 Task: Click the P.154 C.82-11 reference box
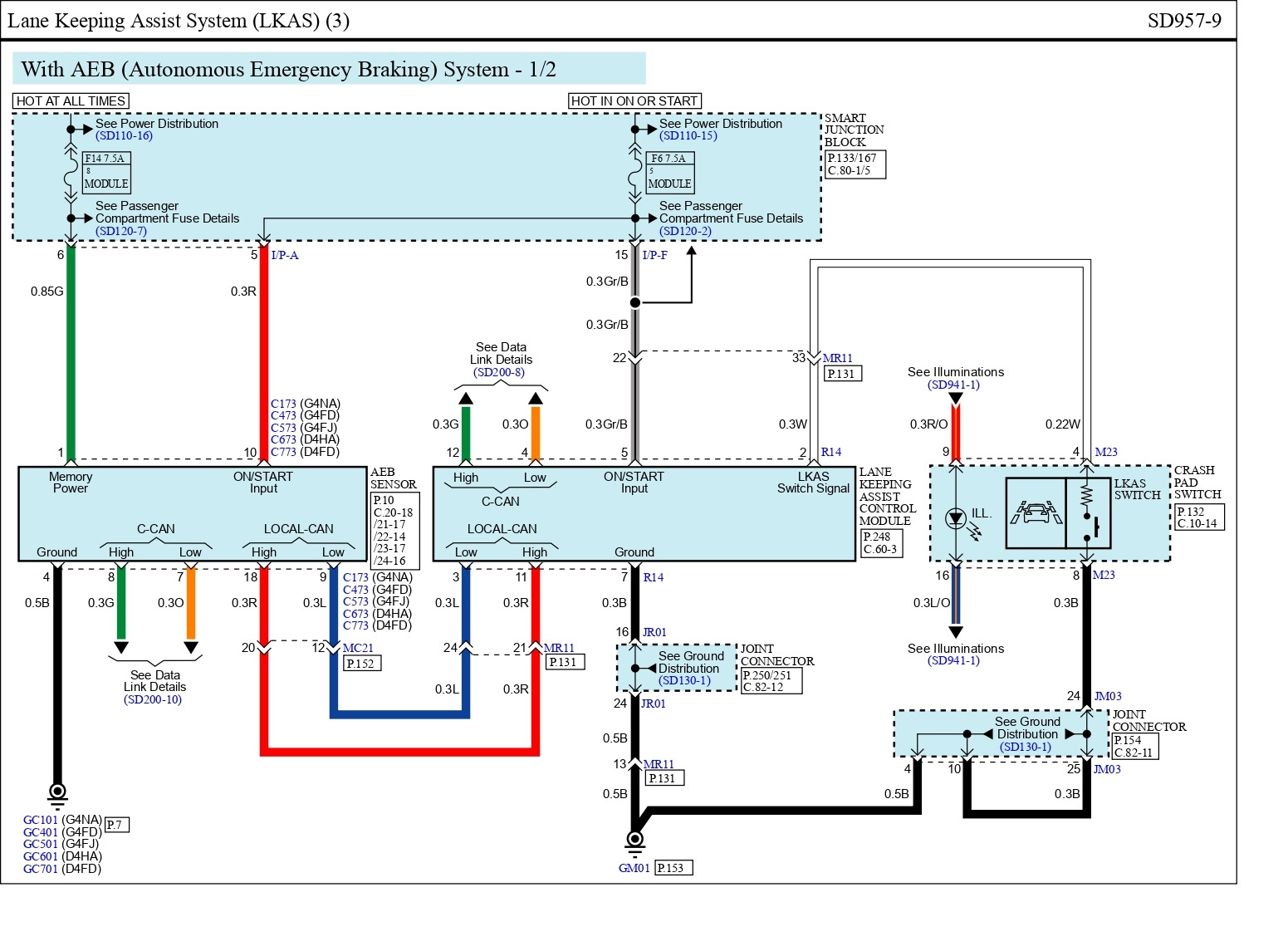click(1134, 747)
